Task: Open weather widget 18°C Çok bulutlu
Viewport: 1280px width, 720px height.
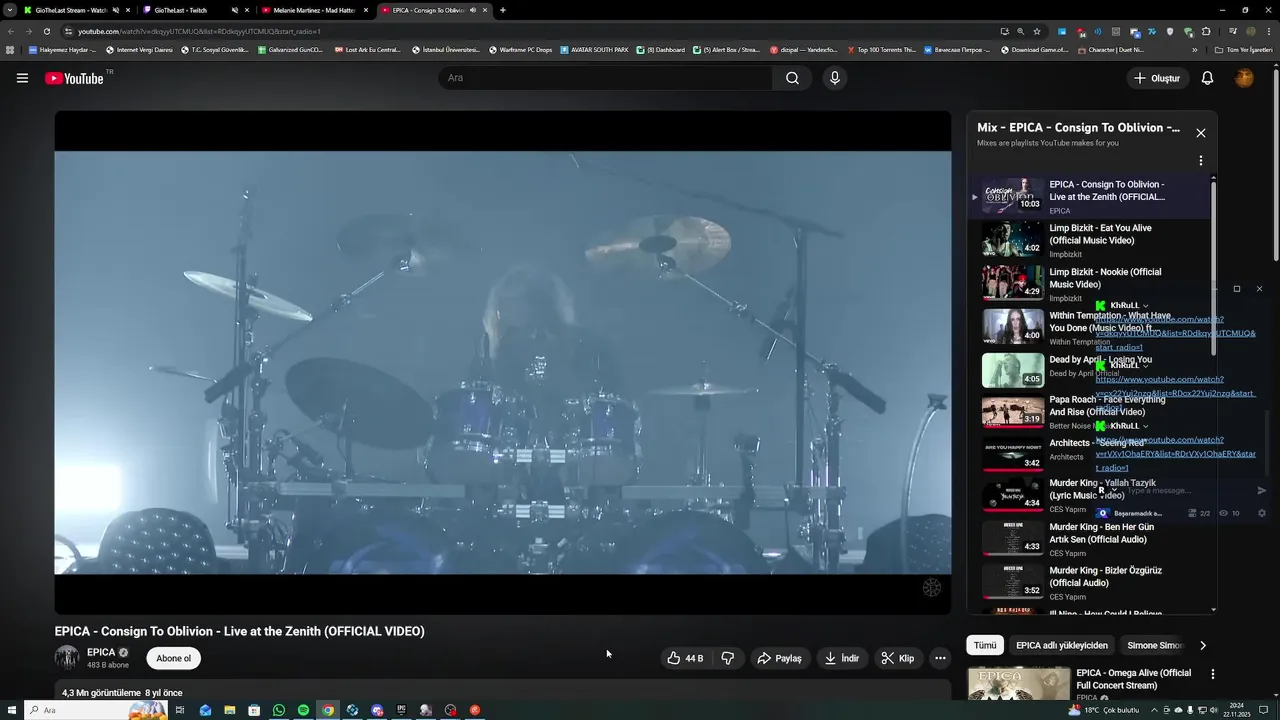Action: pos(1103,710)
